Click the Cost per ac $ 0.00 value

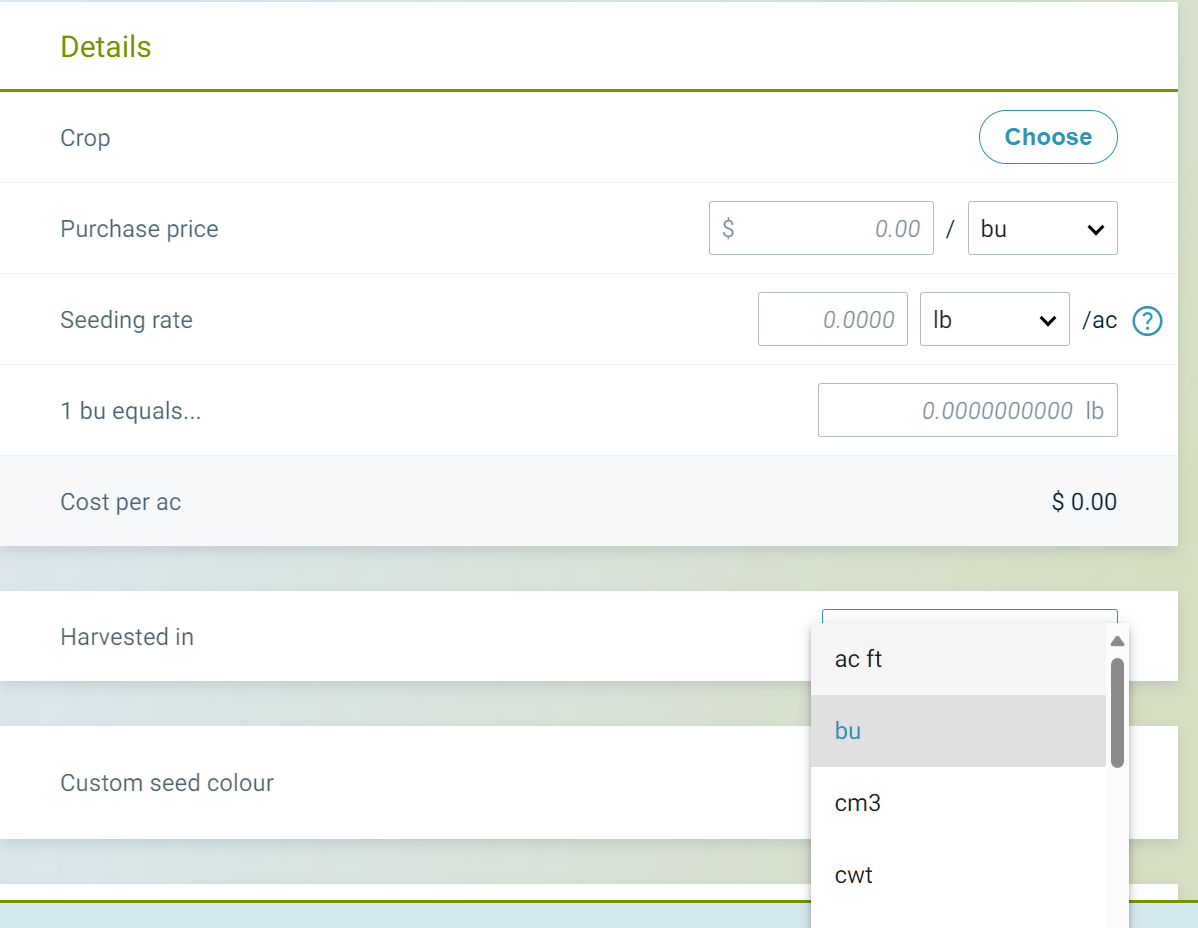pyautogui.click(x=1083, y=502)
